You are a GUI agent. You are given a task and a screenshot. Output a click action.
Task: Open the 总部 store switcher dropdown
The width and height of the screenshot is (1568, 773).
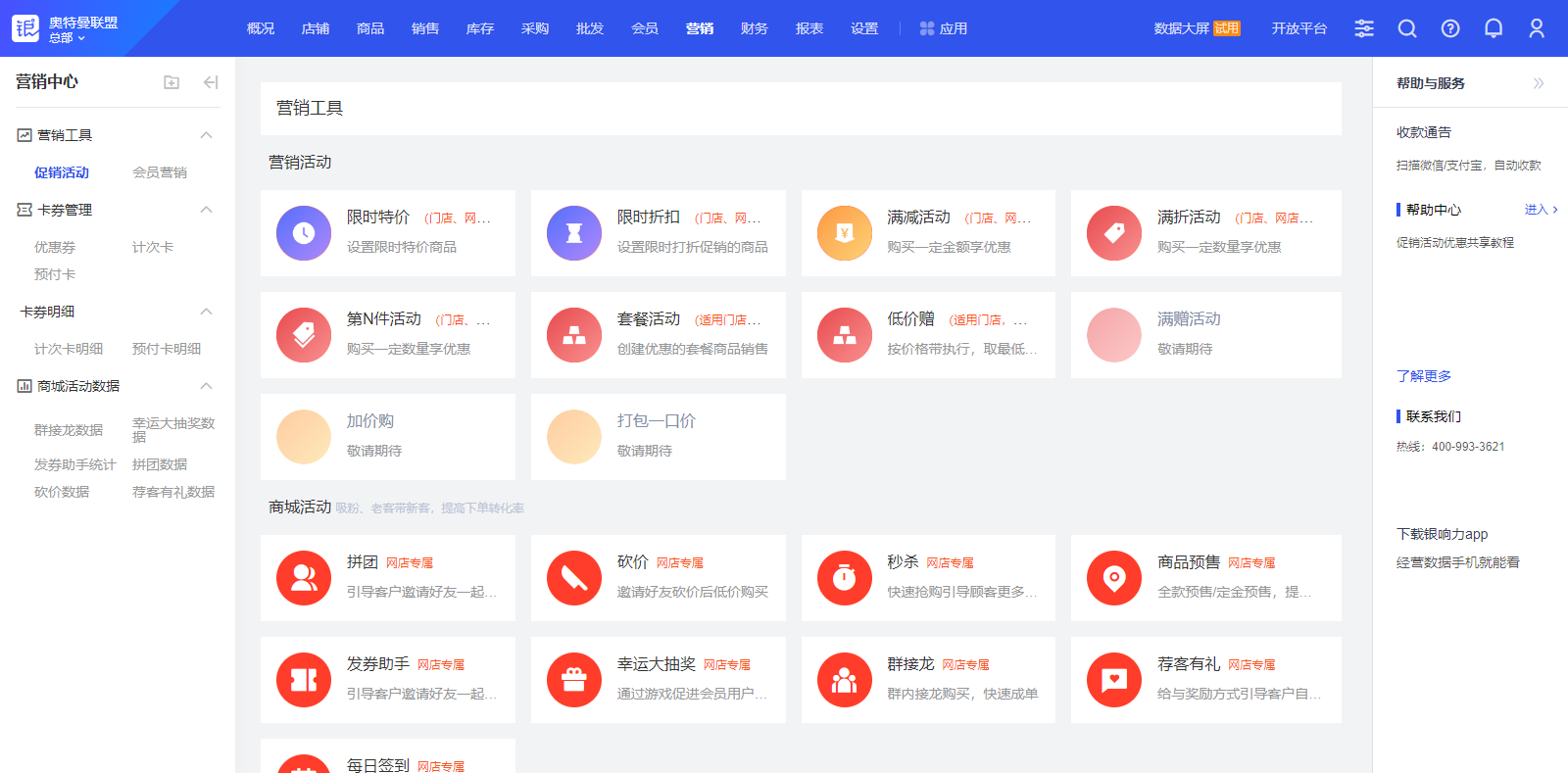click(68, 38)
